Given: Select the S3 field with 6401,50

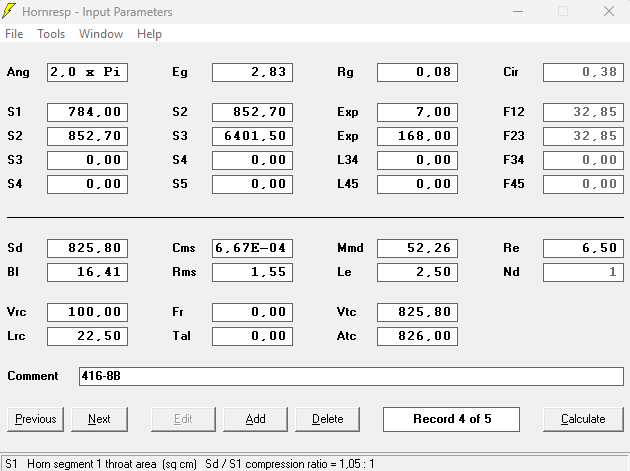Looking at the screenshot, I should click(x=252, y=136).
